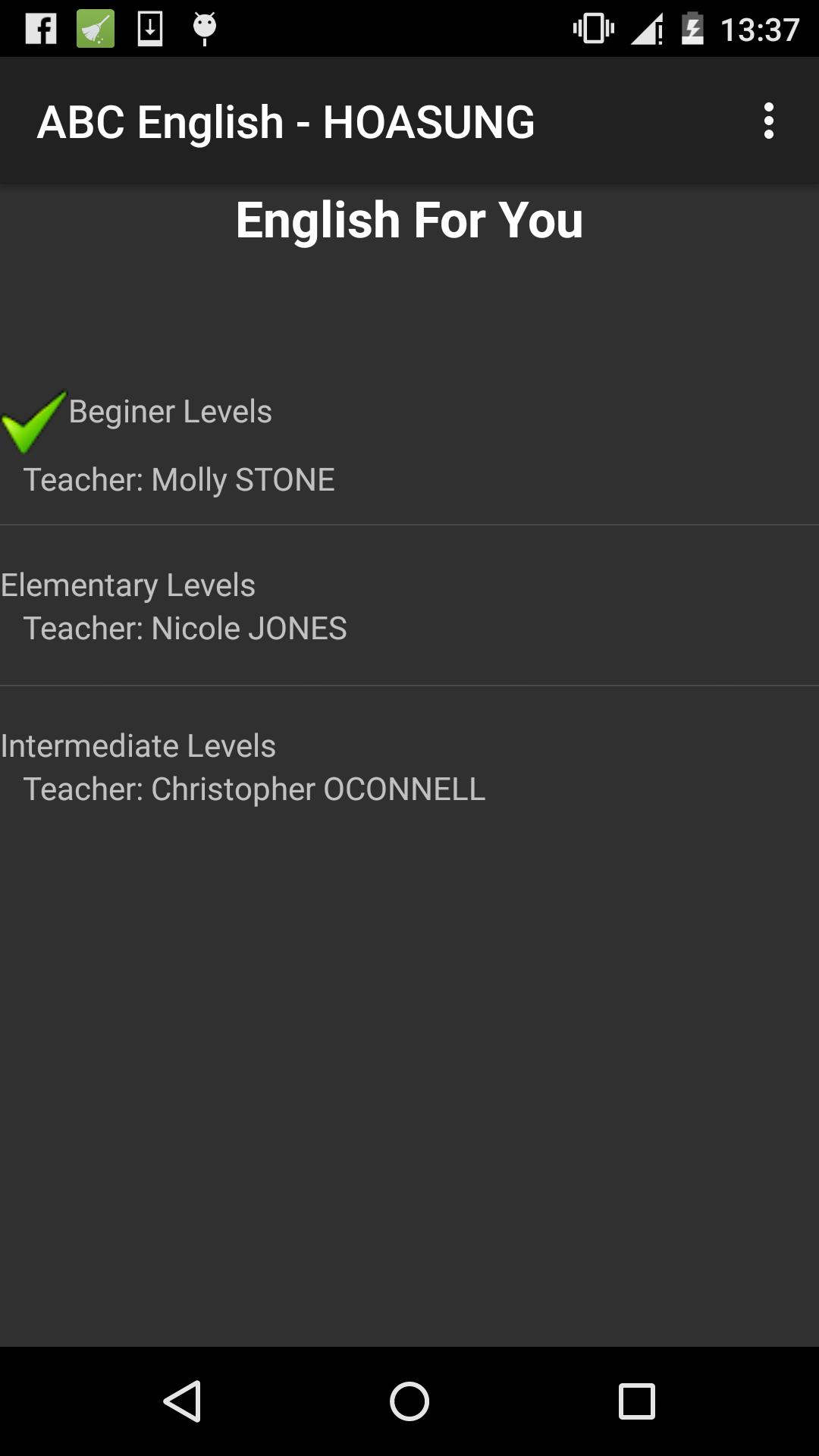Open the Intermediate Levels course
Viewport: 819px width, 1456px height.
pyautogui.click(x=138, y=746)
